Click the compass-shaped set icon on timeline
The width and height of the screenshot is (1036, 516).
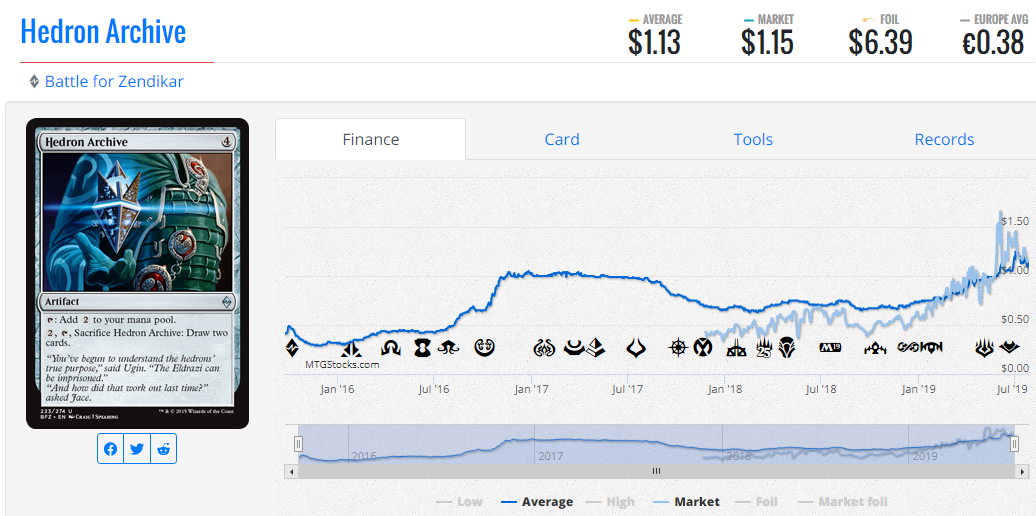tap(679, 348)
